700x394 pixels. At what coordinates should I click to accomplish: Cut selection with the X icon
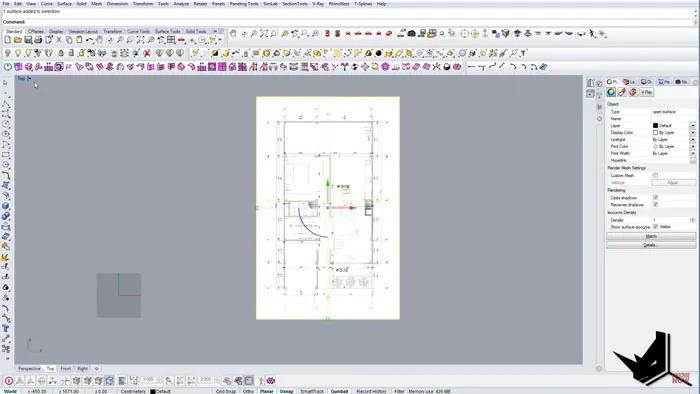pyautogui.click(x=59, y=40)
